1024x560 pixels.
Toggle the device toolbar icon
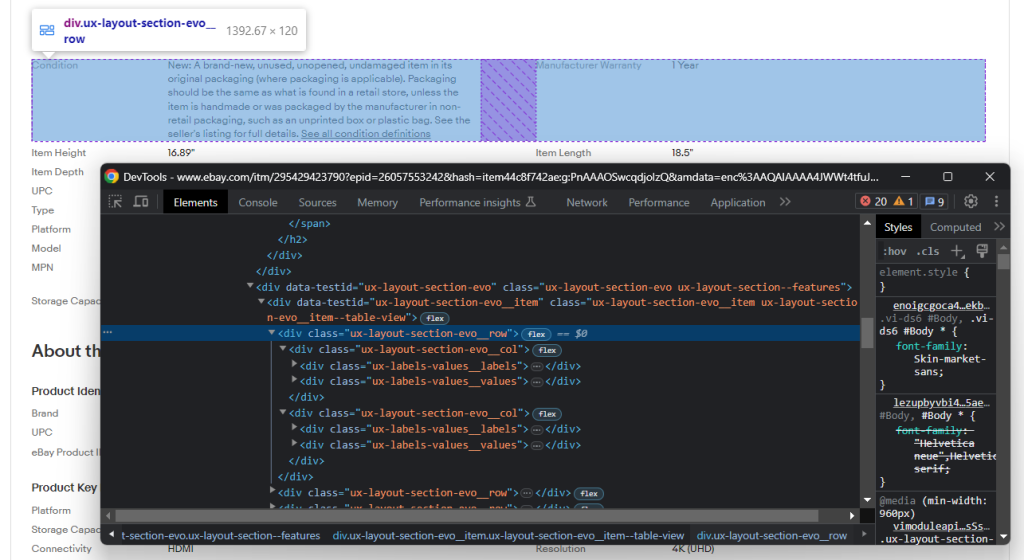point(141,202)
